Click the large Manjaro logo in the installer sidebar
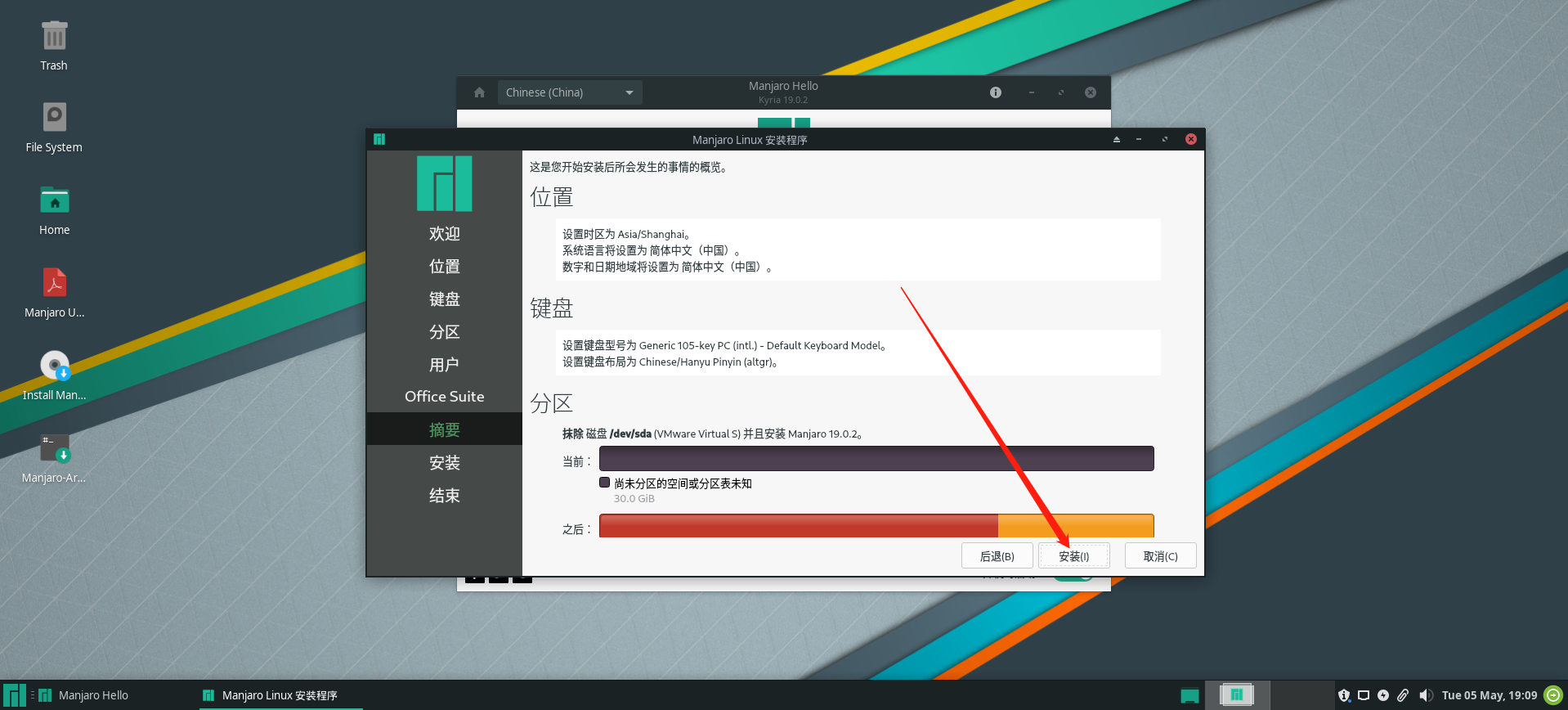The height and width of the screenshot is (710, 1568). [x=445, y=184]
